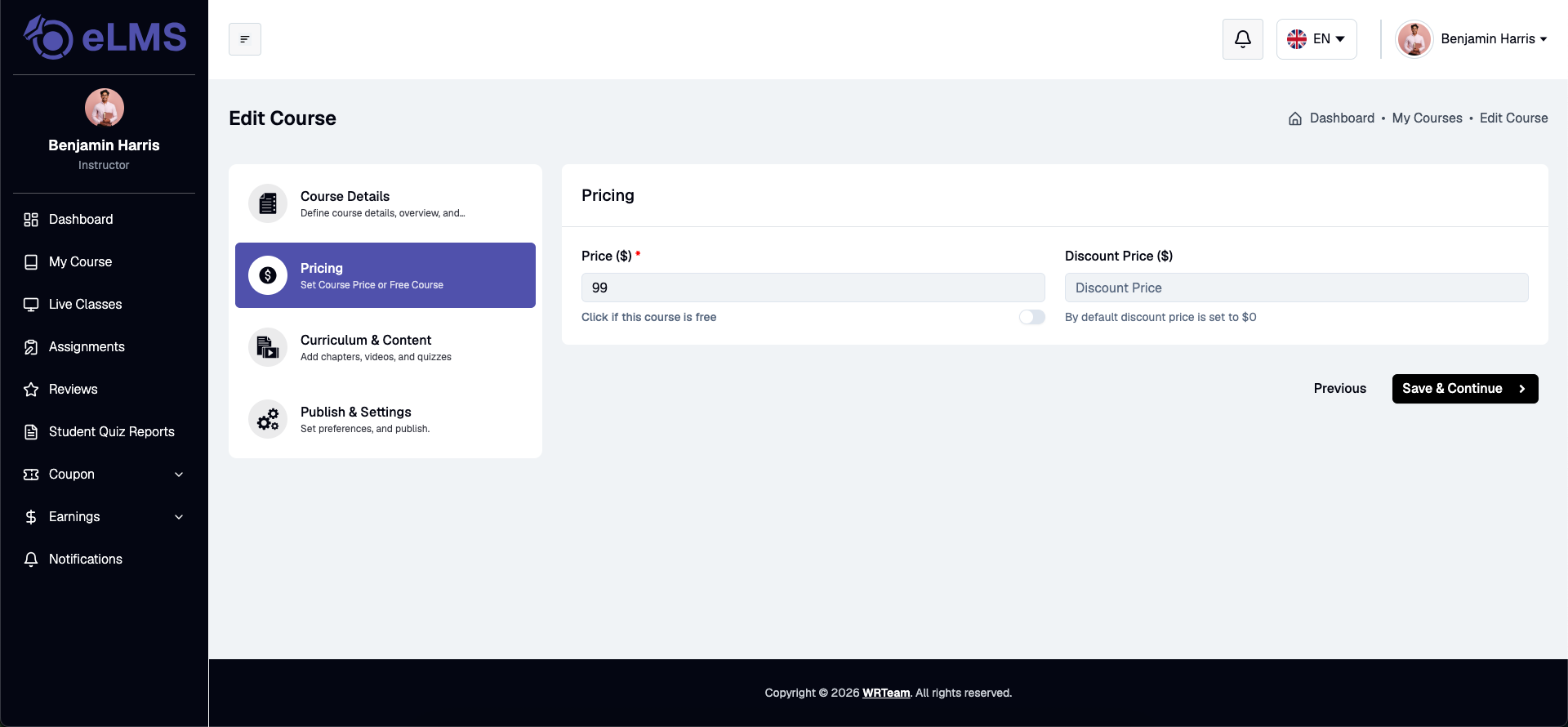
Task: Click the Instructor role label
Action: click(x=104, y=165)
